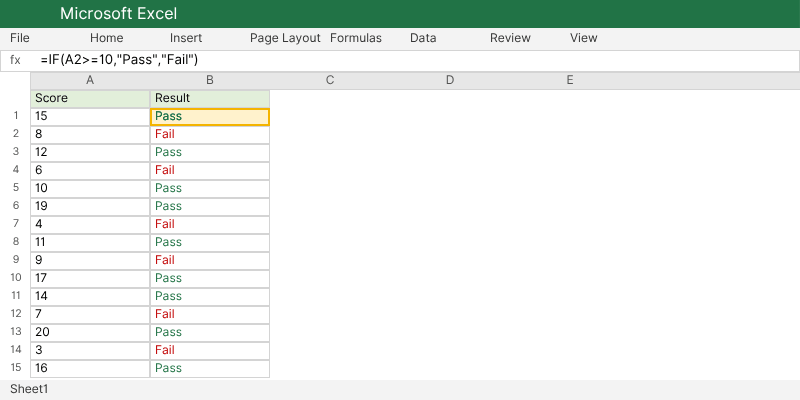800x400 pixels.
Task: Select the score cell containing 4
Action: [90, 224]
